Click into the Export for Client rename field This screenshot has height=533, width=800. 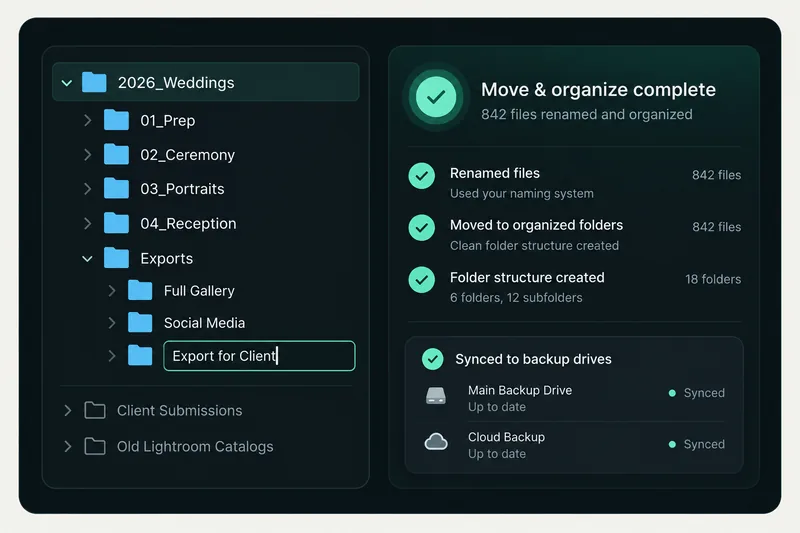(x=259, y=356)
